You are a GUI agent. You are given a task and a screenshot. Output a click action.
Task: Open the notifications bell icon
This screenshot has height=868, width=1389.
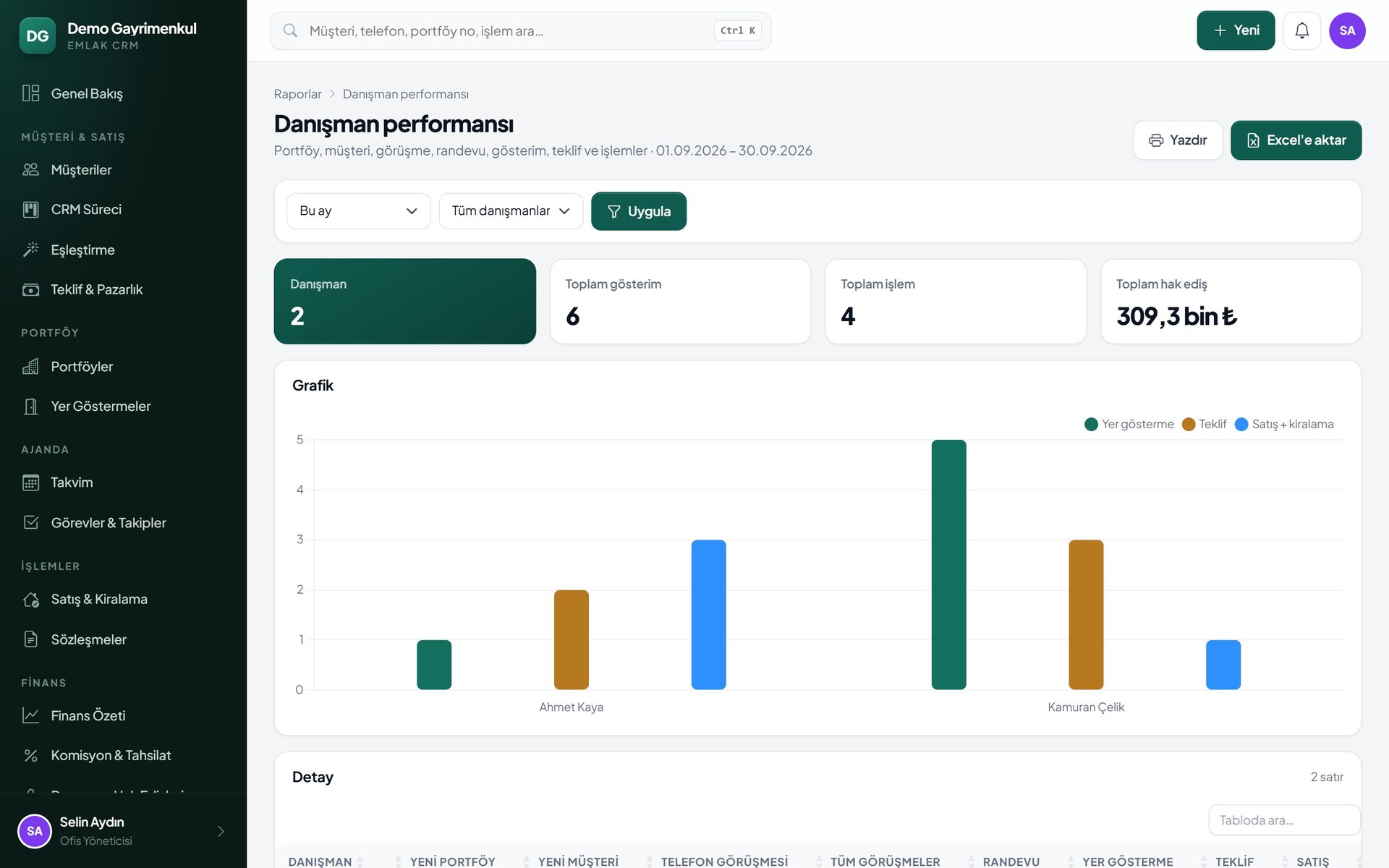(1301, 30)
